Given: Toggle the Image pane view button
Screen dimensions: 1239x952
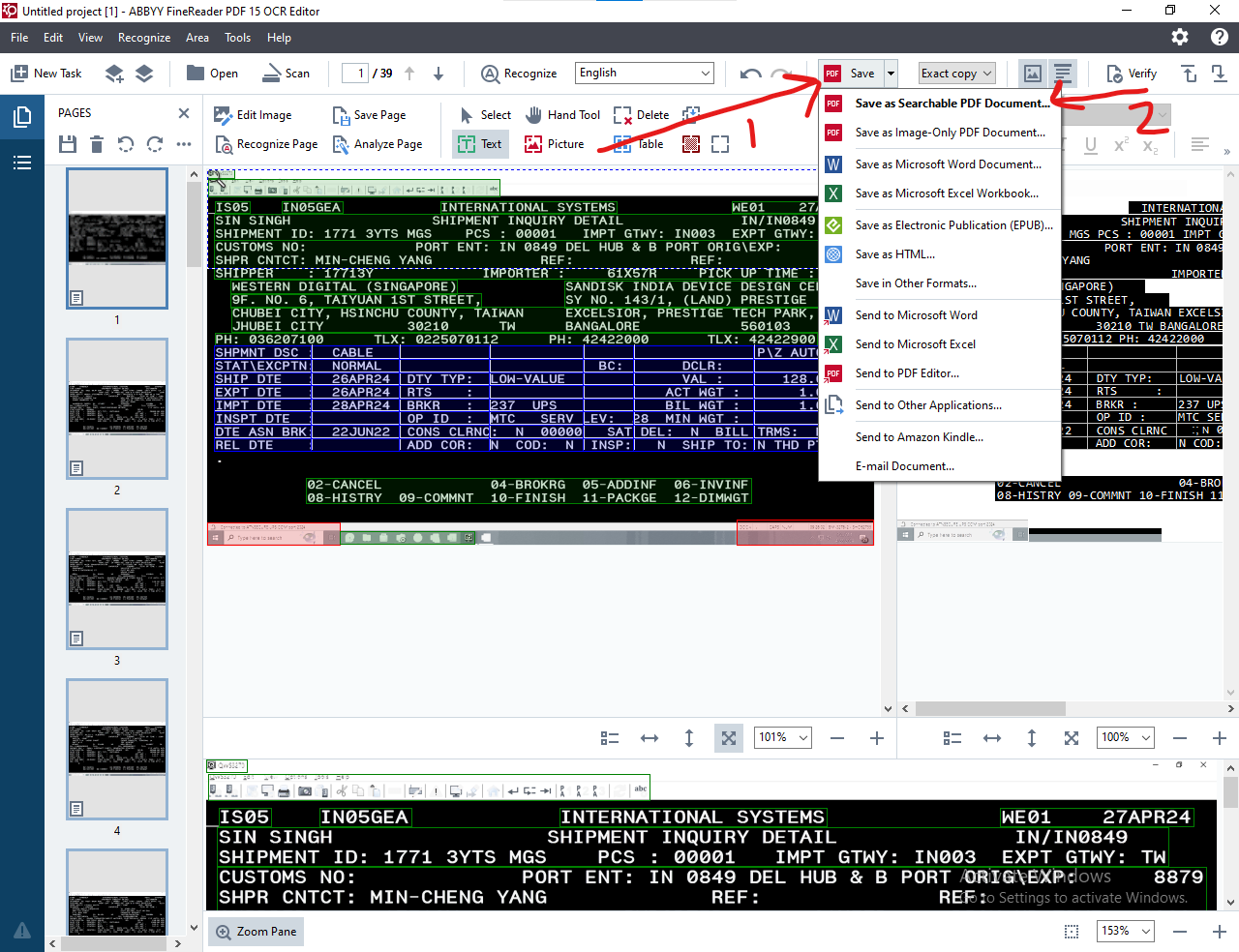Looking at the screenshot, I should pyautogui.click(x=1033, y=74).
